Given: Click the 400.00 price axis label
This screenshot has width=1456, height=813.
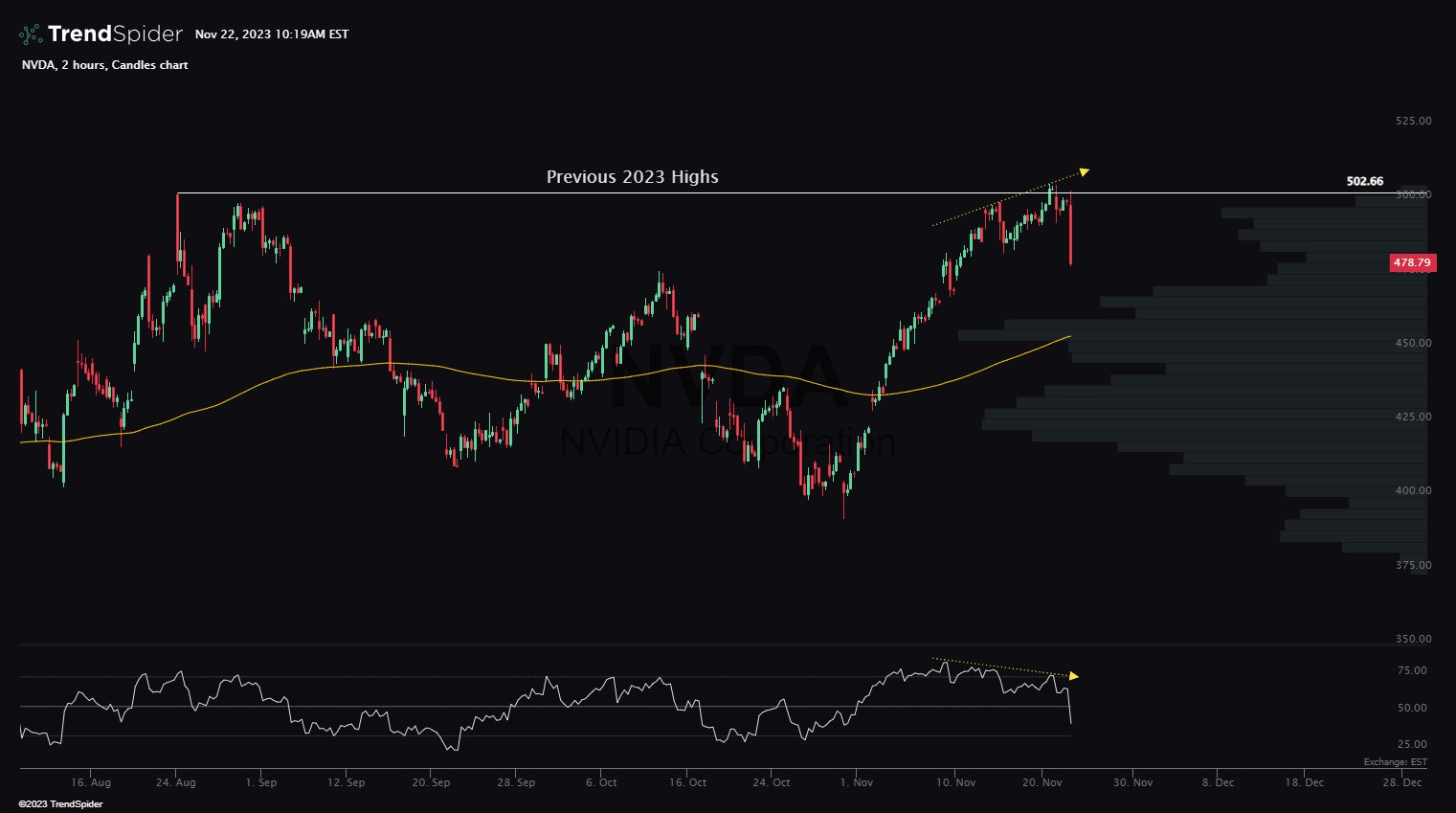Looking at the screenshot, I should pyautogui.click(x=1414, y=490).
